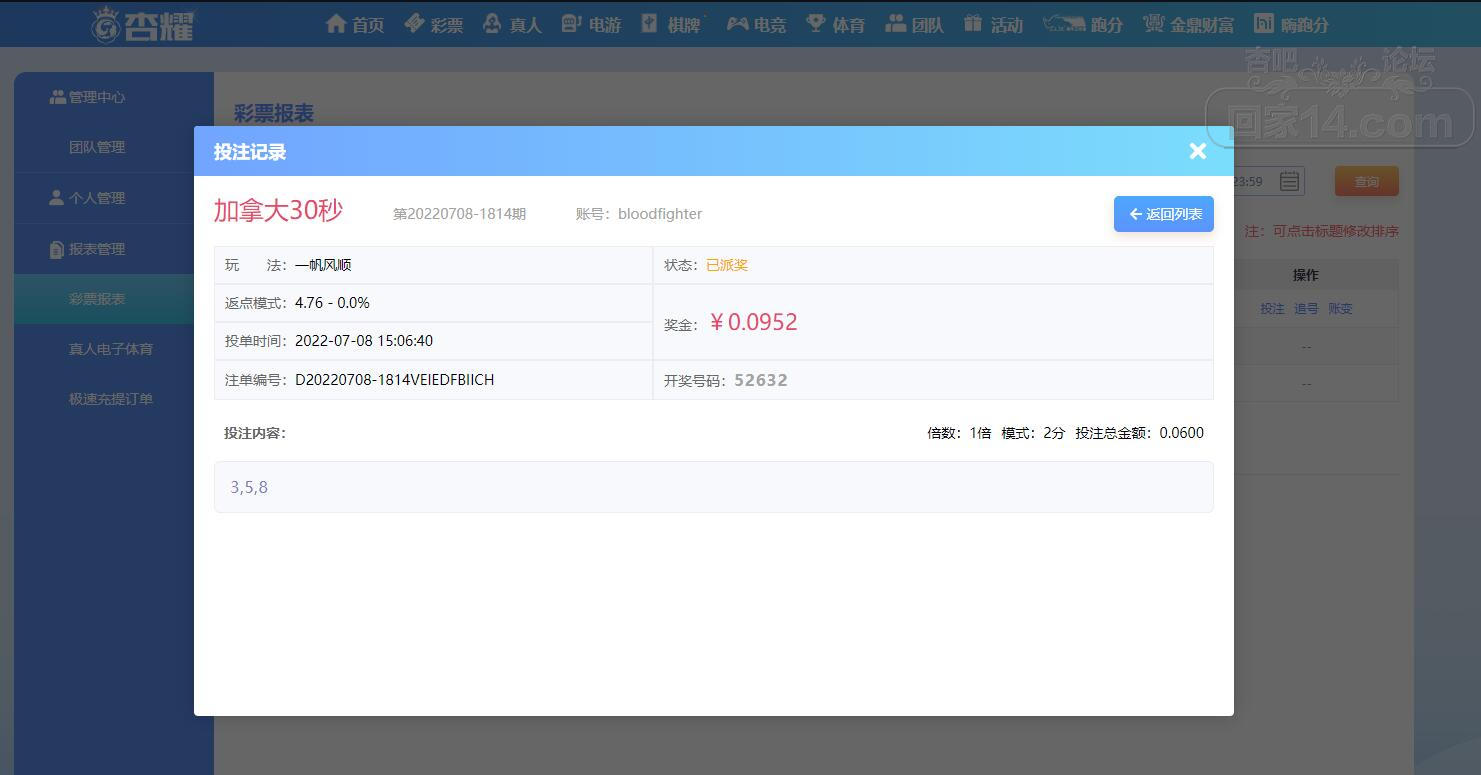This screenshot has height=775, width=1481.
Task: Click the lottery ticket icon beside 彩票
Action: coord(414,23)
